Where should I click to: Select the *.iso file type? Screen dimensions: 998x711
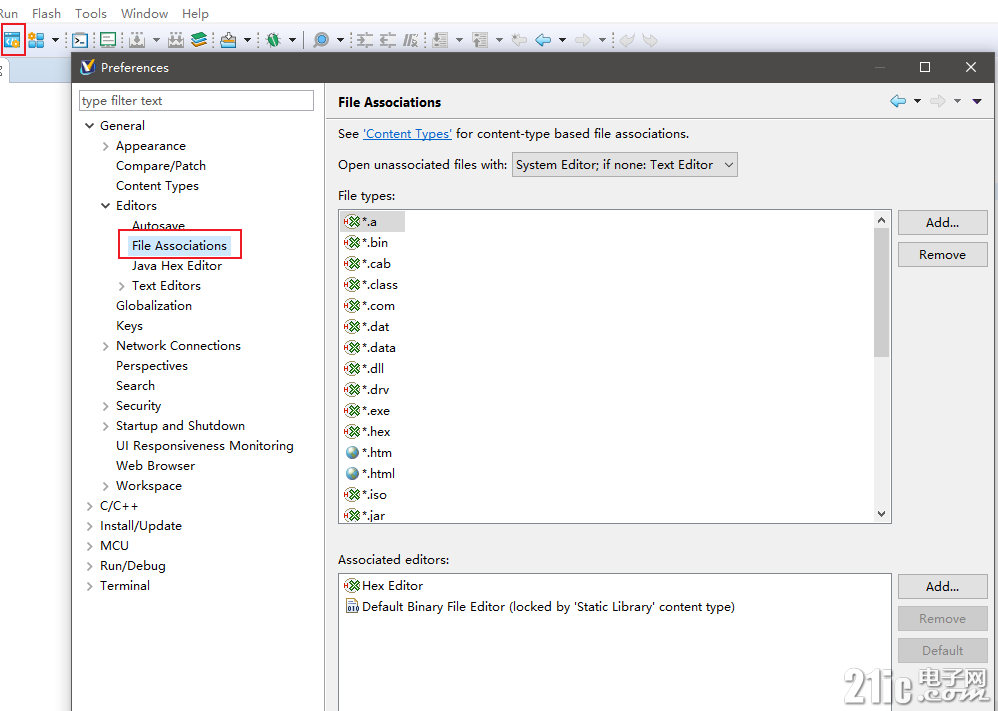click(x=365, y=495)
